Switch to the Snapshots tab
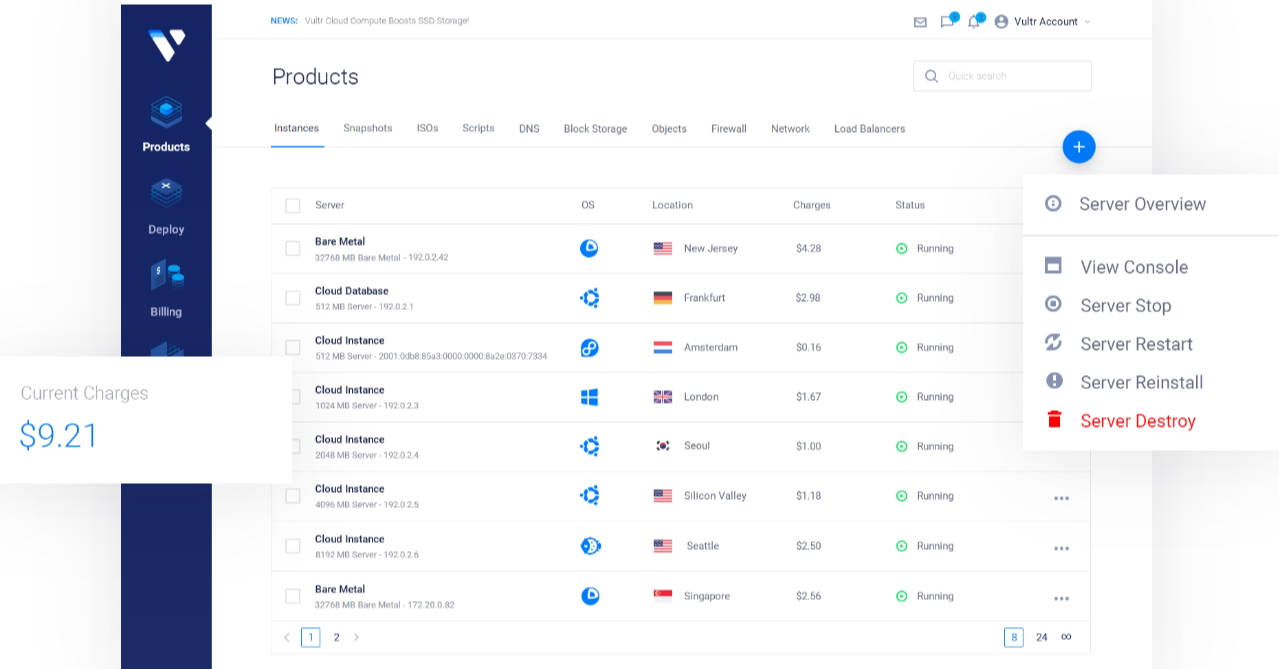The height and width of the screenshot is (669, 1279). pyautogui.click(x=368, y=128)
